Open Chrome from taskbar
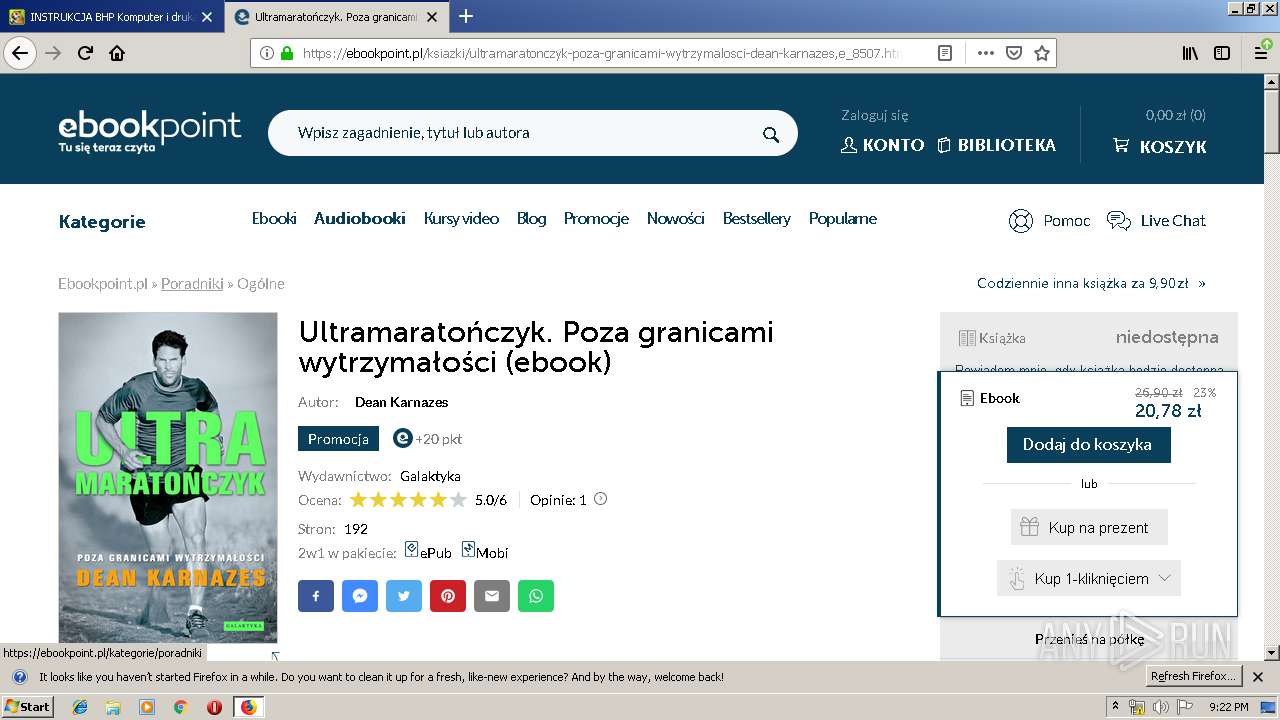 [180, 707]
